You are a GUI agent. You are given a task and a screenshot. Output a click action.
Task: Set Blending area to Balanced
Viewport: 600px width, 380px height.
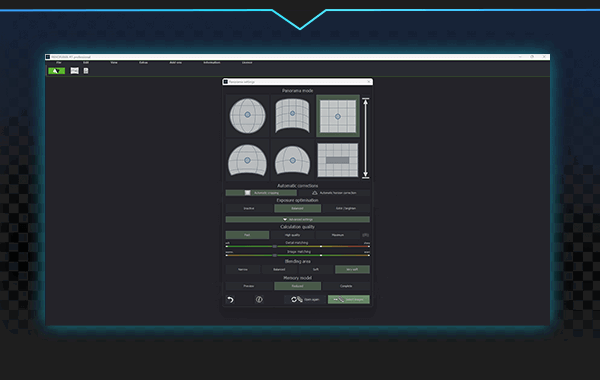[x=279, y=269]
